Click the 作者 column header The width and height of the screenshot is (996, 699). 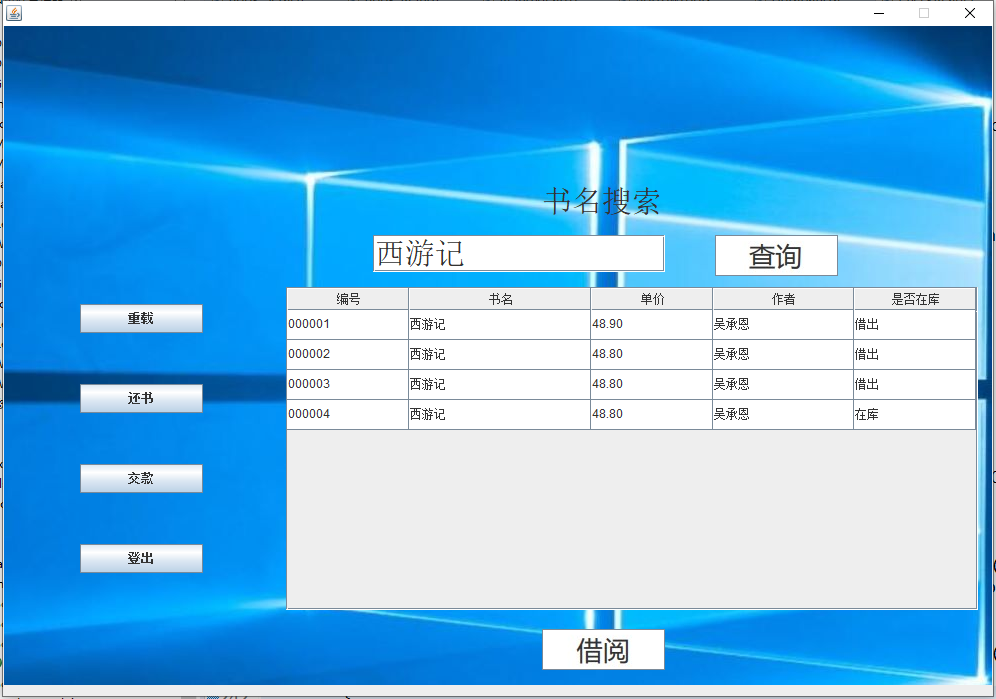(783, 299)
